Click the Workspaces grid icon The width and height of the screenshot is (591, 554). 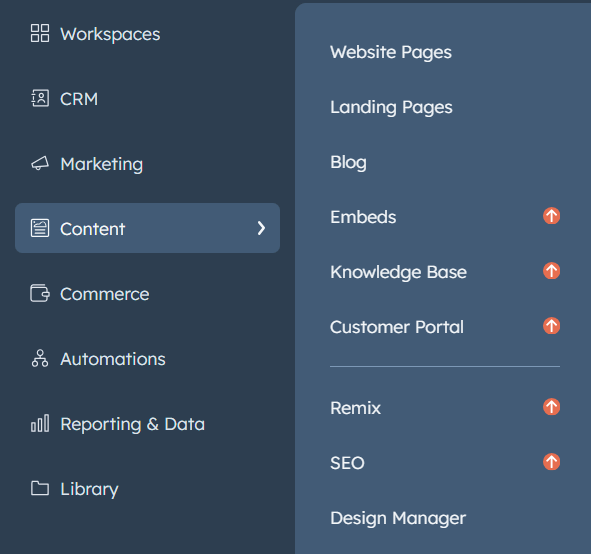click(x=40, y=33)
